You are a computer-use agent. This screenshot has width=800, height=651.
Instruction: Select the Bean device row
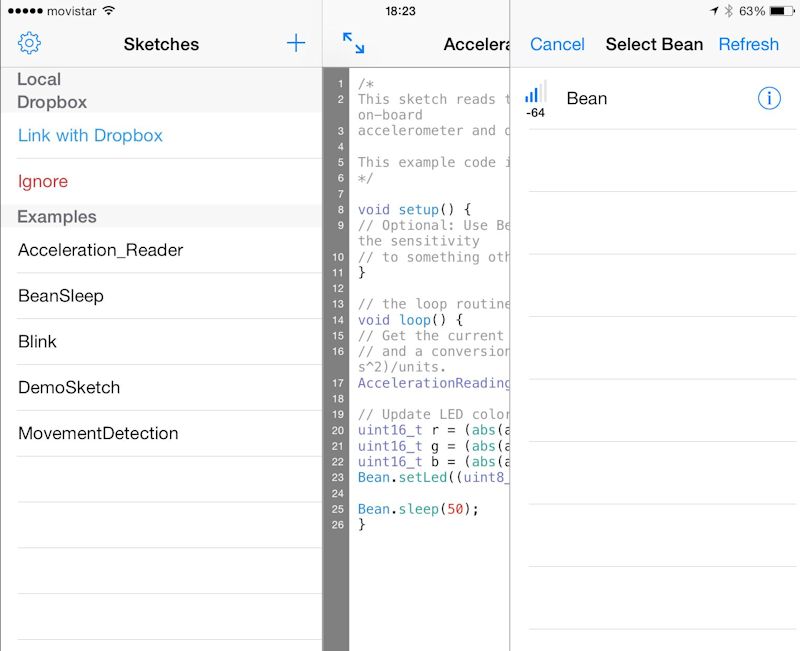tap(655, 98)
